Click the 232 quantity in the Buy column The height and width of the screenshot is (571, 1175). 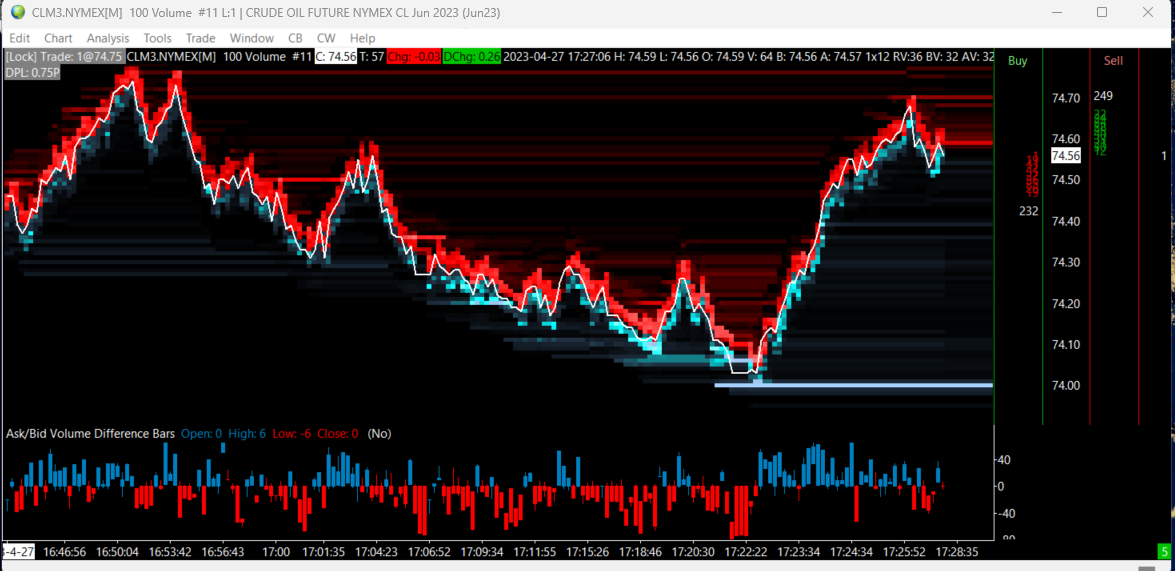(x=1029, y=211)
